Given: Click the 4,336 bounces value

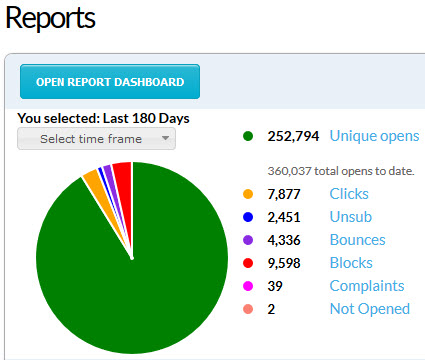Looking at the screenshot, I should [x=284, y=240].
